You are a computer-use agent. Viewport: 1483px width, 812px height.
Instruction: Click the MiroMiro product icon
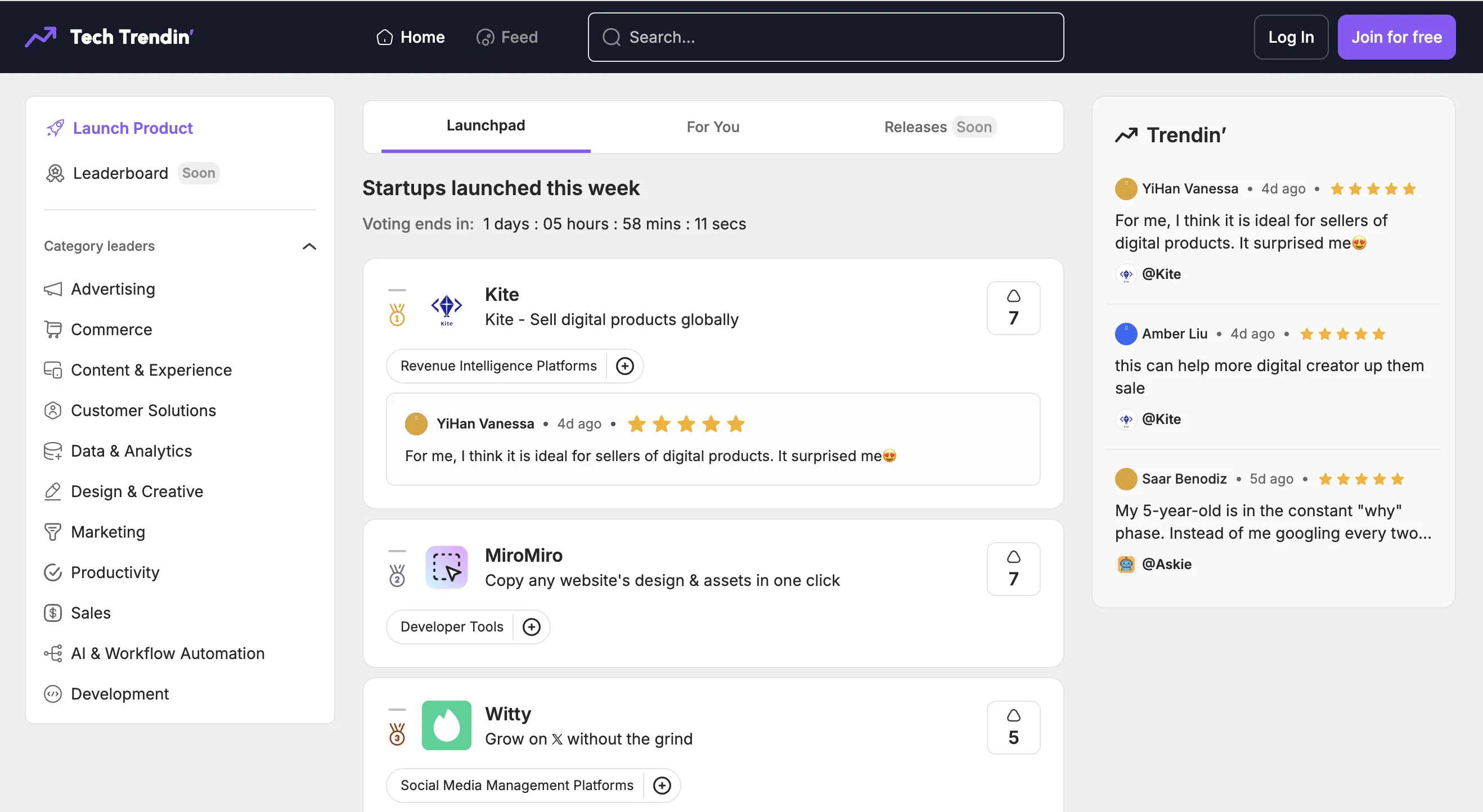click(446, 567)
